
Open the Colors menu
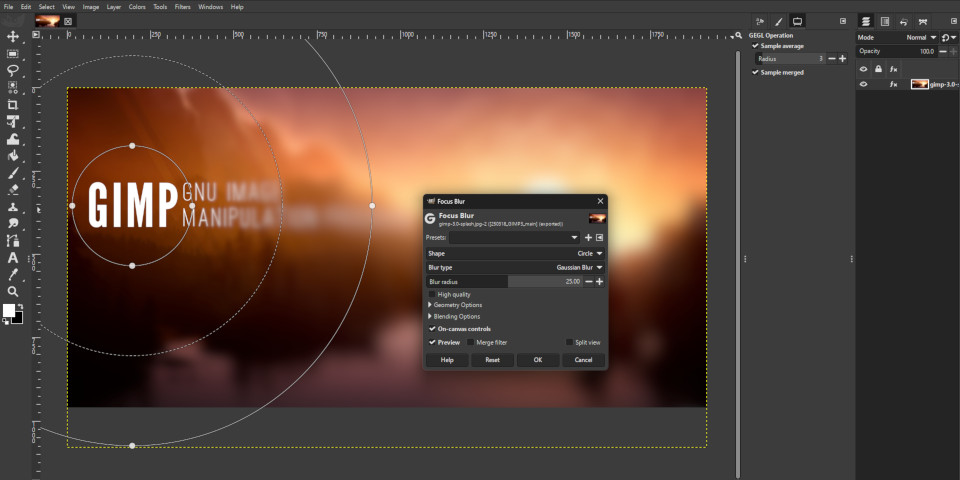click(136, 7)
